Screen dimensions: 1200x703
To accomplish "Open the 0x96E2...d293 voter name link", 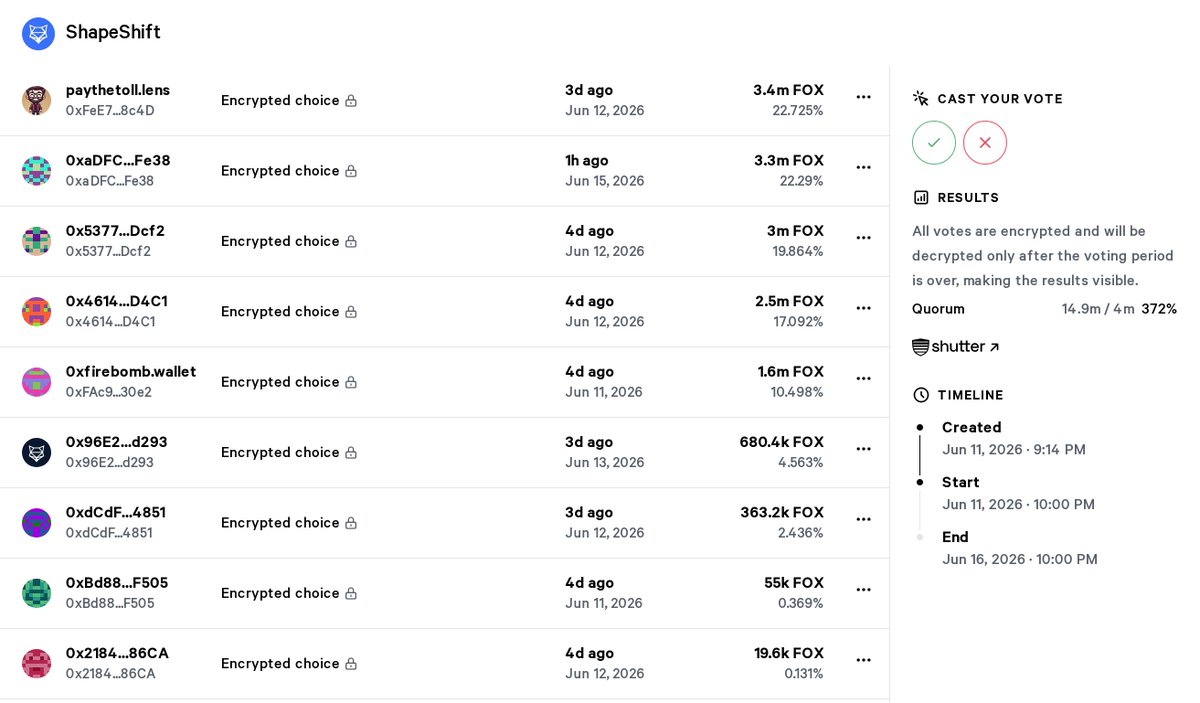I will click(117, 442).
